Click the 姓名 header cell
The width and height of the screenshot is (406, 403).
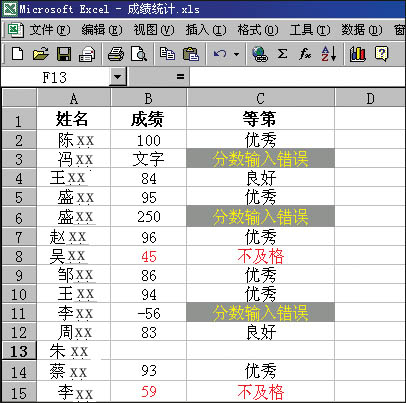coord(74,119)
